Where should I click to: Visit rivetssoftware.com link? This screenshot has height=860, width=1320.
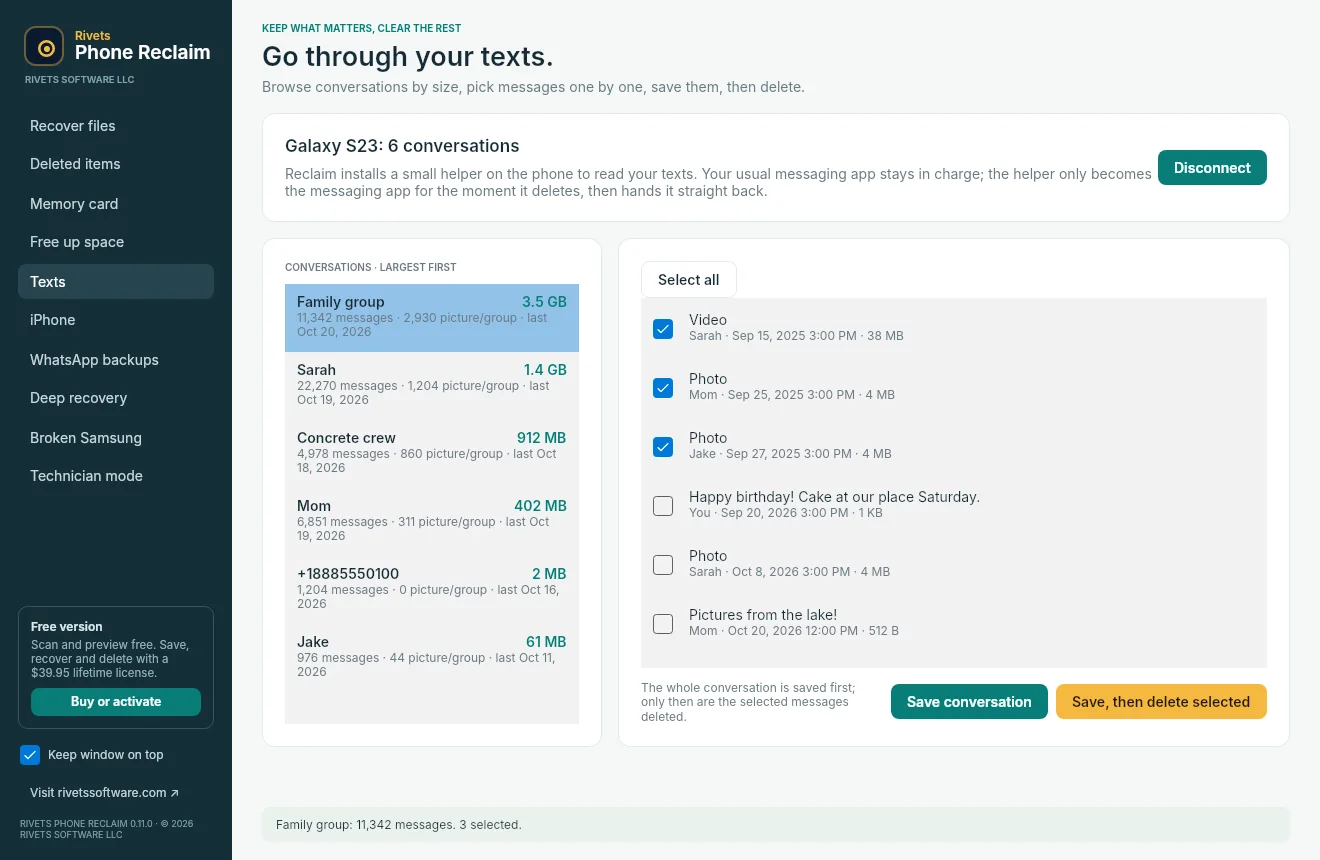(105, 793)
